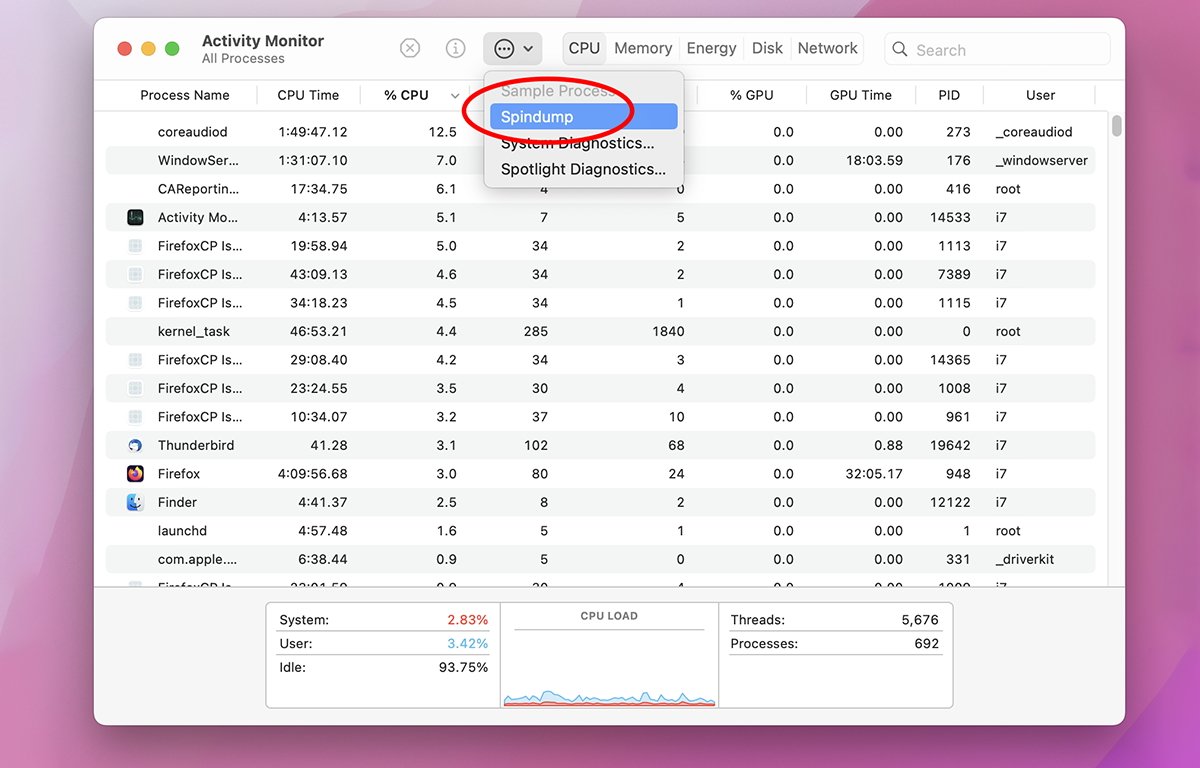This screenshot has width=1200, height=768.
Task: Click the FirefoxCP icon for PID 1008
Action: click(135, 388)
